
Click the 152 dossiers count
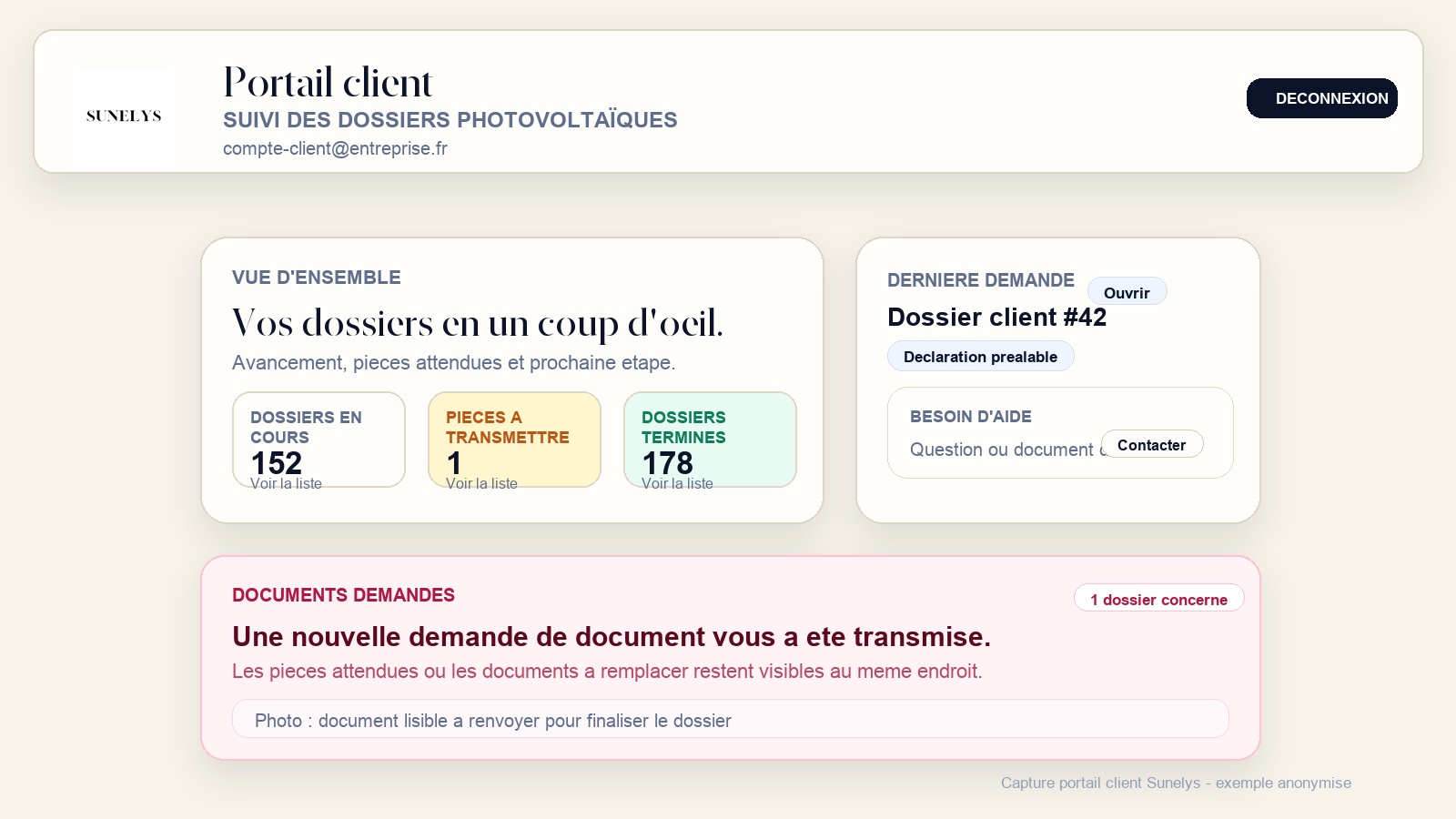(x=276, y=463)
